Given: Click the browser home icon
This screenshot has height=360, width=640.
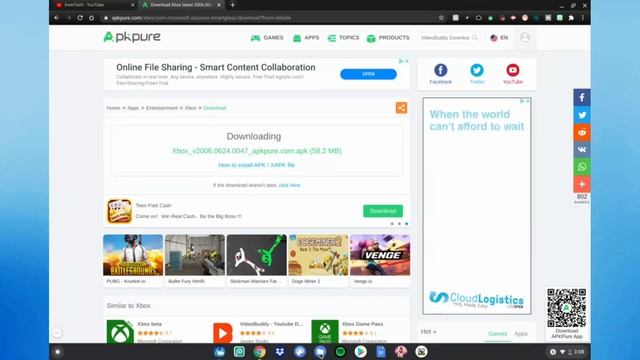Looking at the screenshot, I should tap(91, 18).
